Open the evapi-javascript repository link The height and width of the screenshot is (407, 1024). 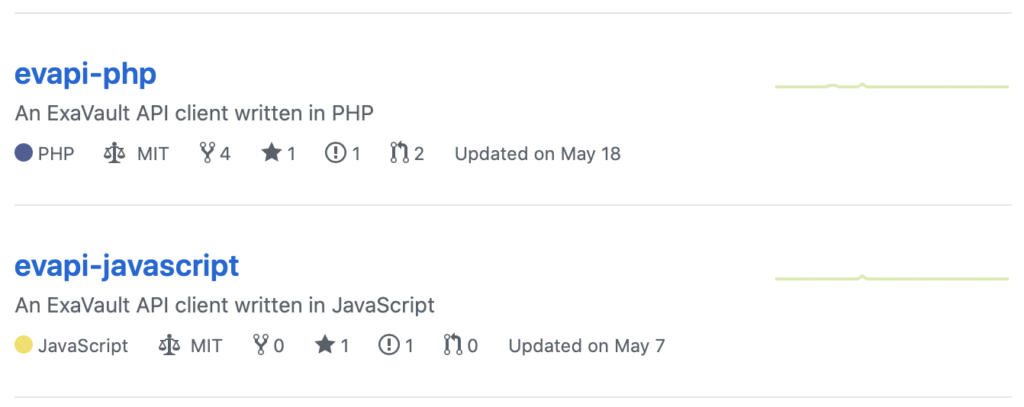(127, 267)
